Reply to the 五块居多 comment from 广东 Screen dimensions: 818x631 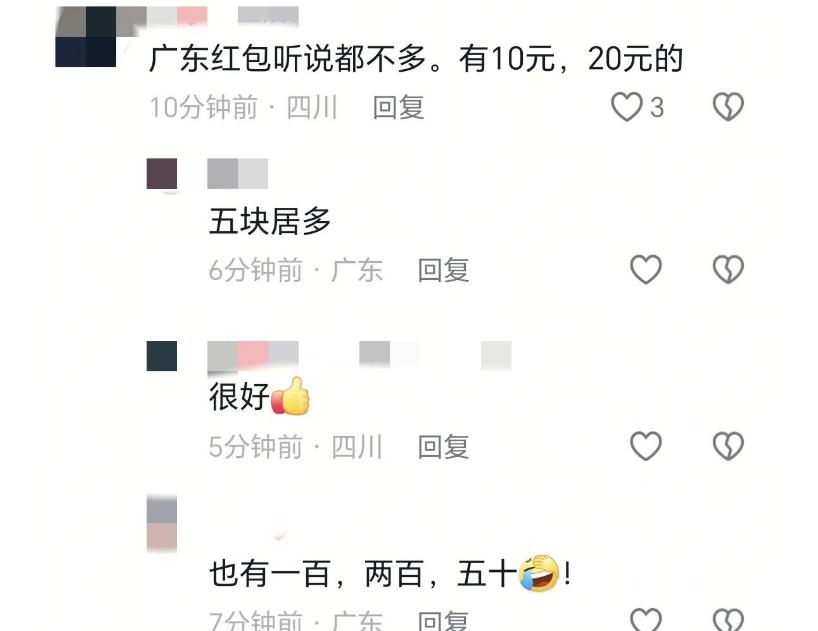tap(443, 270)
